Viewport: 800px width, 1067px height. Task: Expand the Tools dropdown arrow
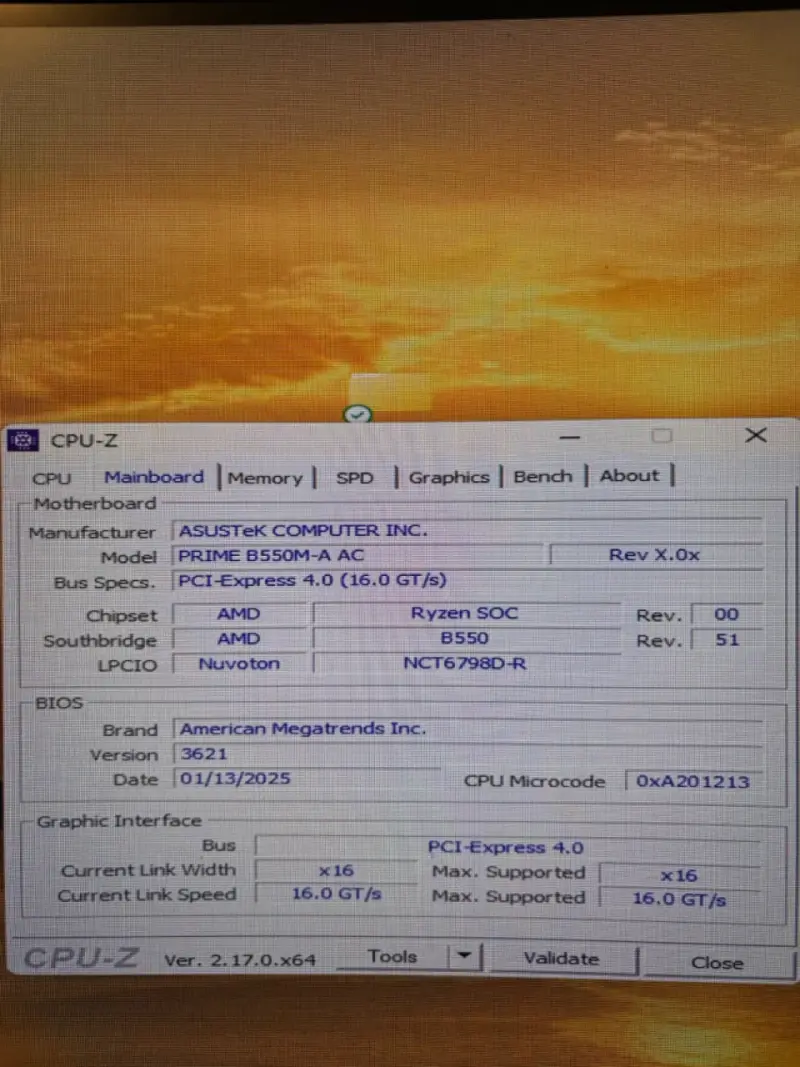[465, 956]
